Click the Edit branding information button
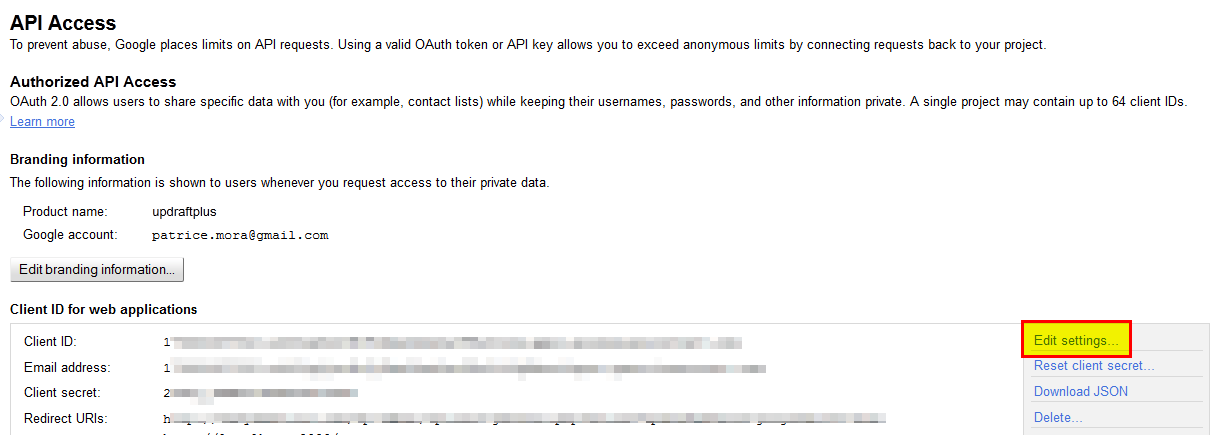This screenshot has height=435, width=1211. [97, 270]
